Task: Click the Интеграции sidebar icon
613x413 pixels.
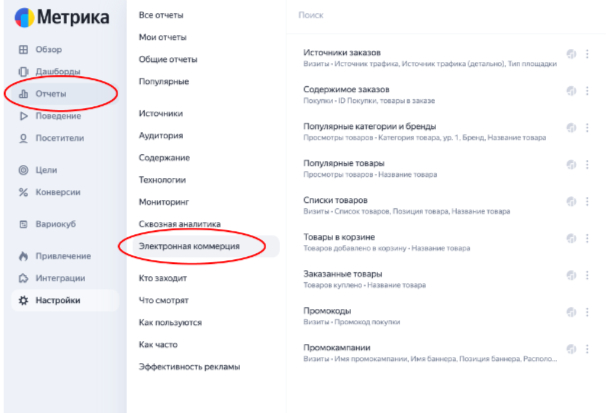Action: click(x=22, y=278)
